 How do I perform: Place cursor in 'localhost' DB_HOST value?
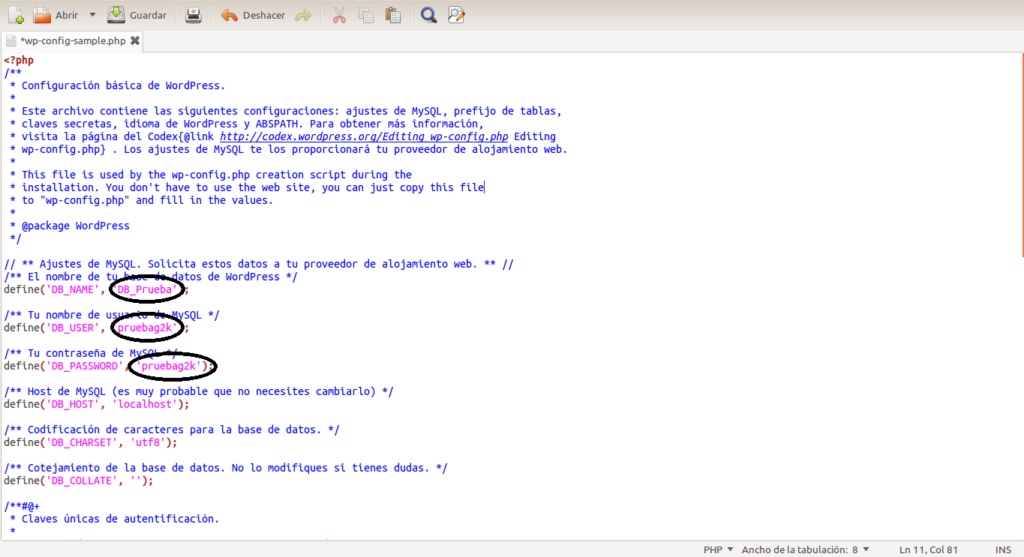(x=144, y=404)
